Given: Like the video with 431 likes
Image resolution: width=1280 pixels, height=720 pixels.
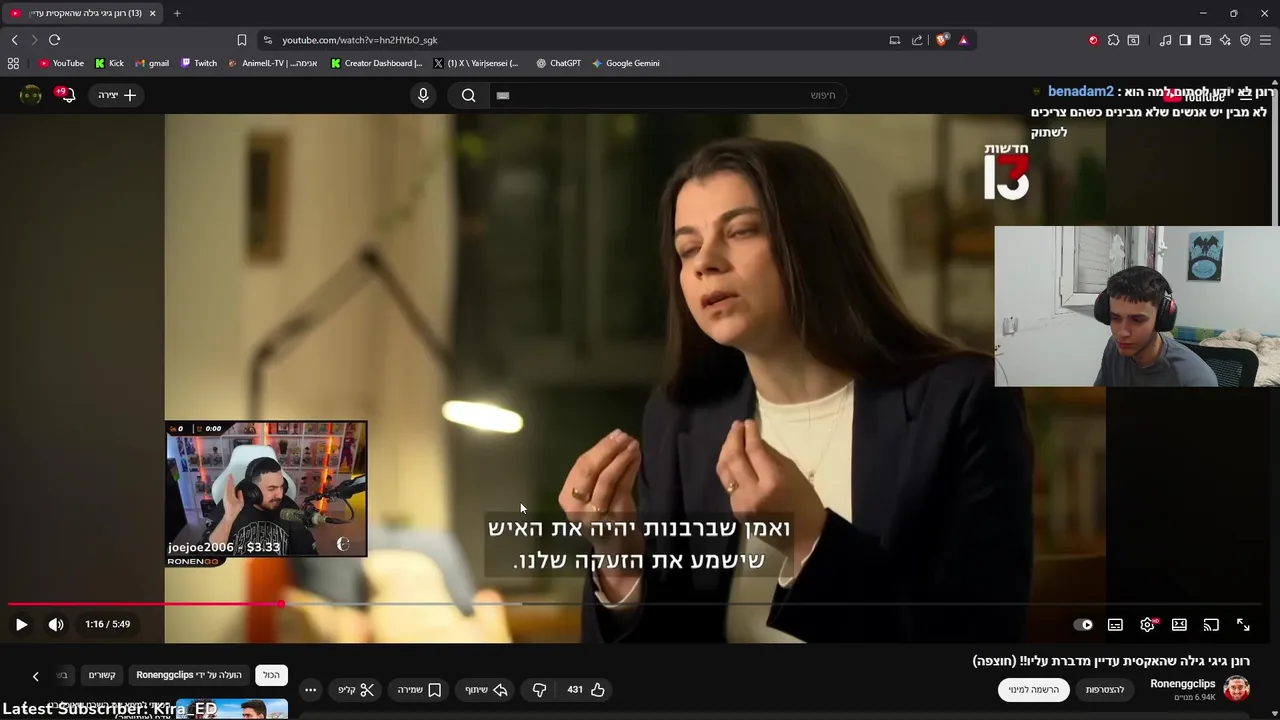Looking at the screenshot, I should [586, 690].
